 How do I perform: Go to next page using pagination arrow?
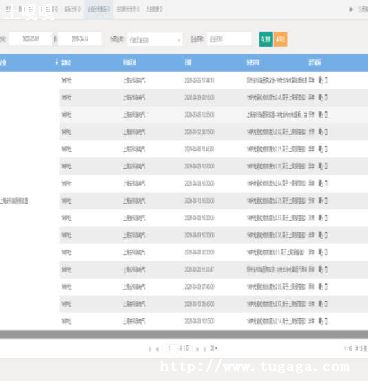coord(197,349)
